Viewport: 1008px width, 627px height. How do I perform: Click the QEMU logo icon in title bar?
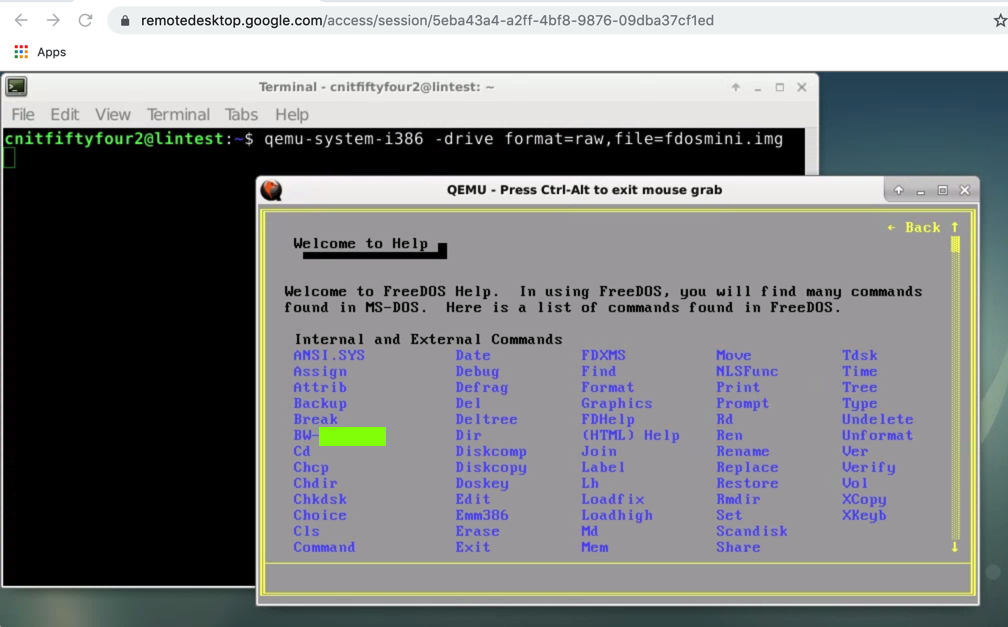(x=271, y=190)
